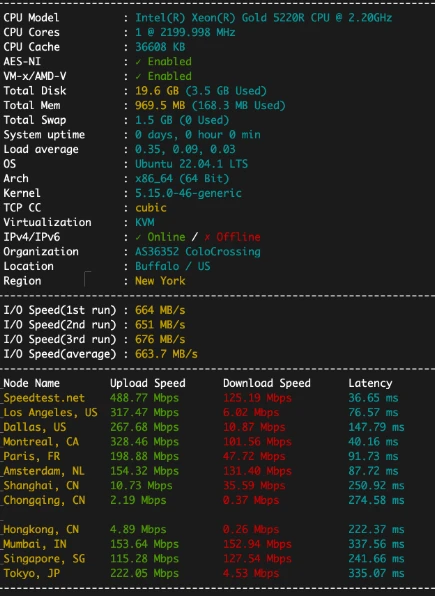Click the IPv4 Online checkmark
This screenshot has height=596, width=435.
tap(138, 237)
